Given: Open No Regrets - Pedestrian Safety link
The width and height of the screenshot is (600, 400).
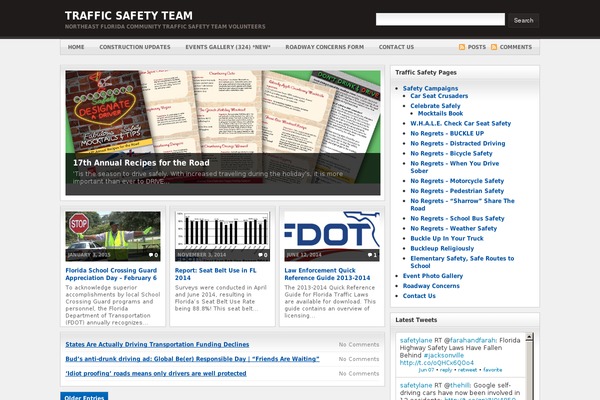Looking at the screenshot, I should point(457,191).
